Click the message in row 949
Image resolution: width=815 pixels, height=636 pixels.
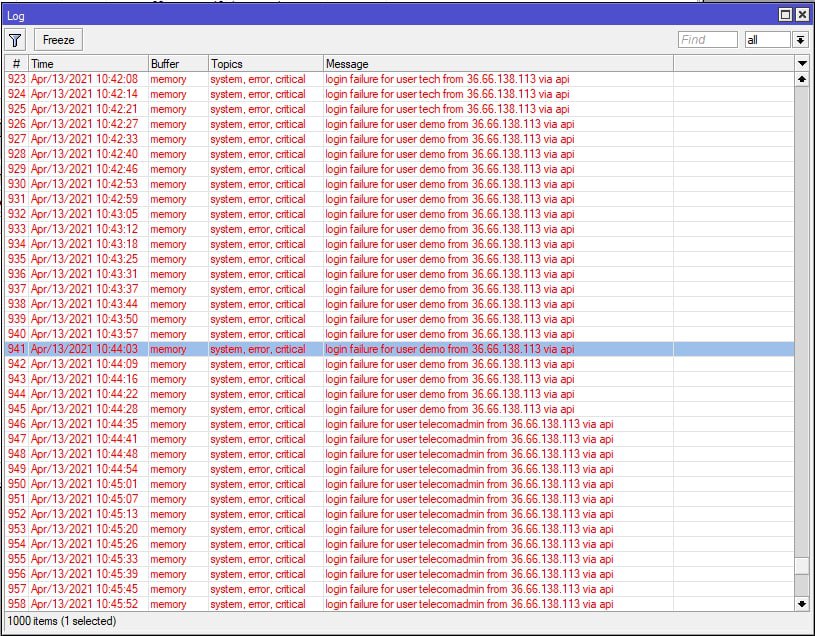469,469
